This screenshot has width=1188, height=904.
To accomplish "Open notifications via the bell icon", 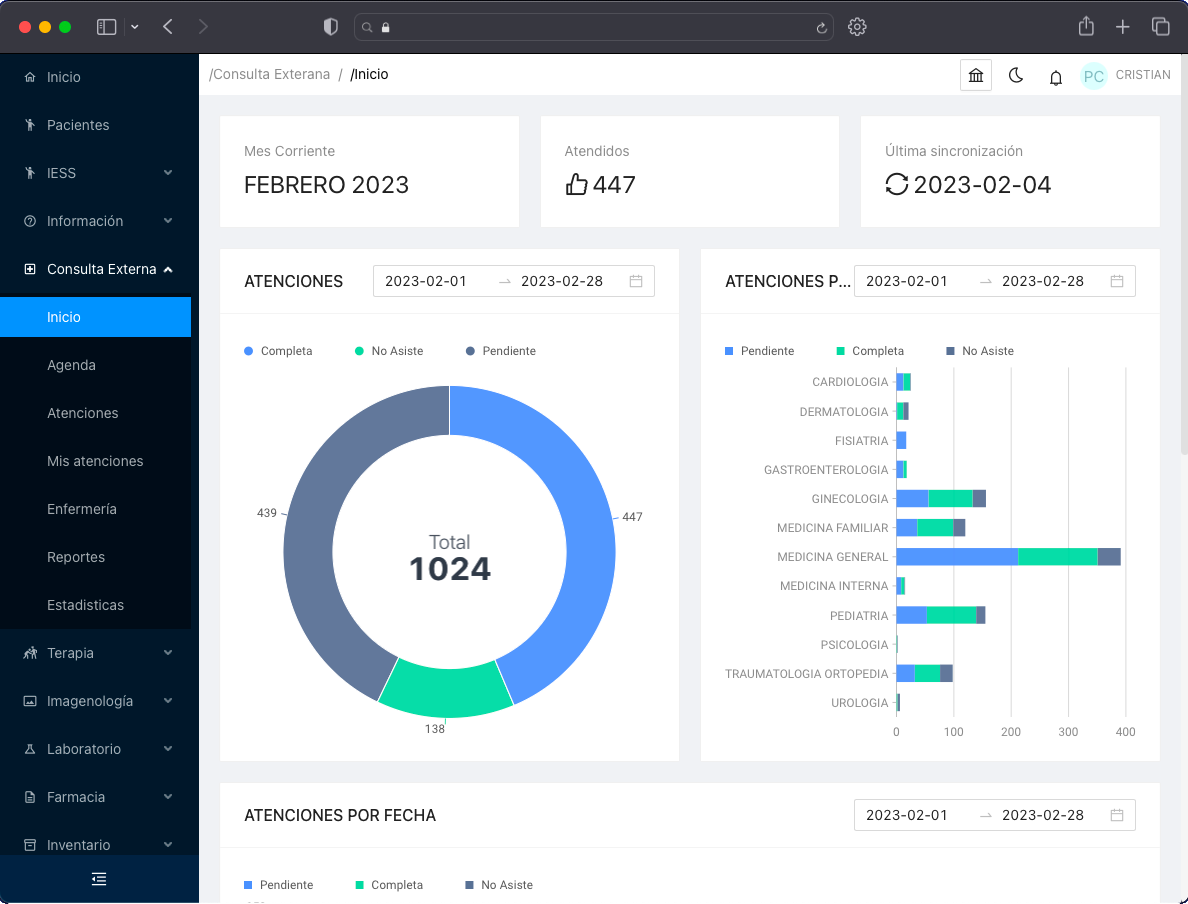I will pyautogui.click(x=1055, y=77).
